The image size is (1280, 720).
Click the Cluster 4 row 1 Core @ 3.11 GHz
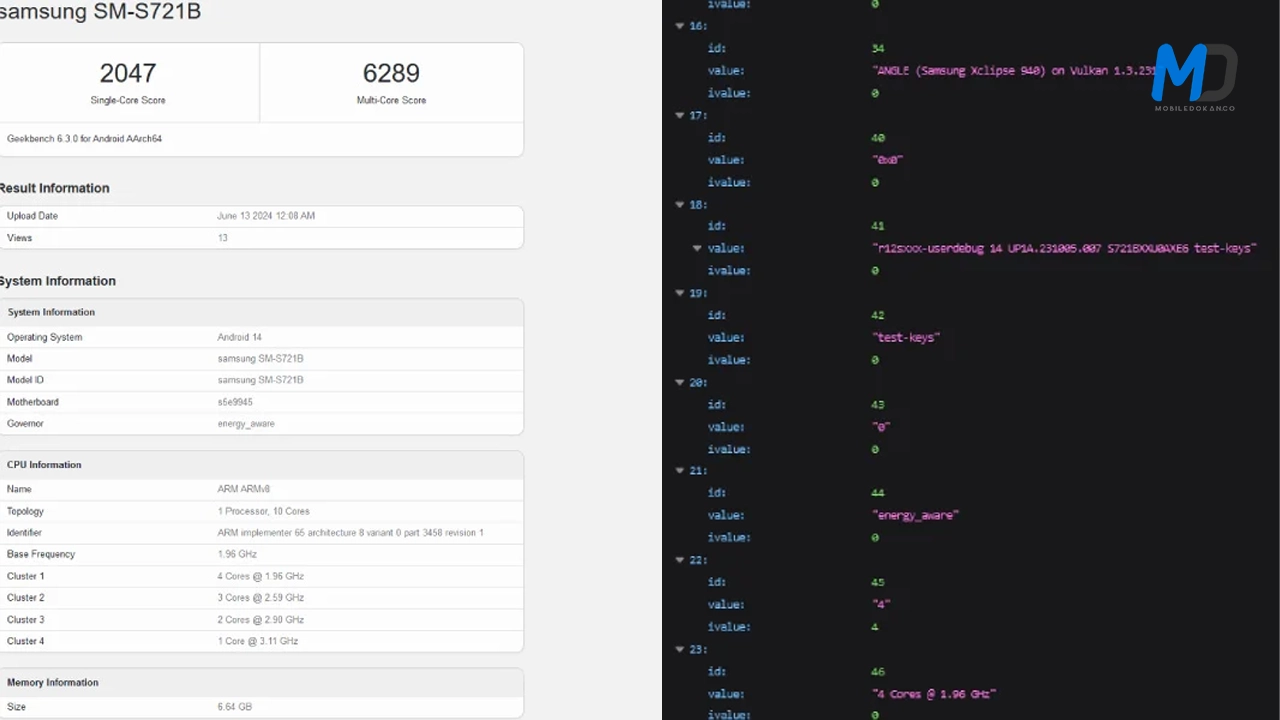tap(258, 641)
